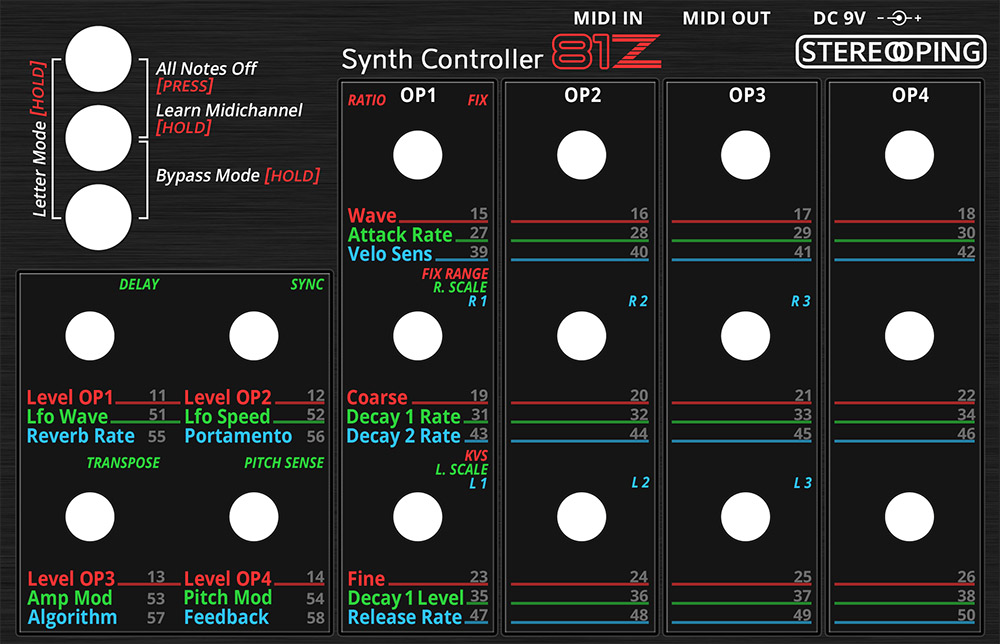Click the green L. SCALE label
The image size is (1000, 644).
pos(462,469)
